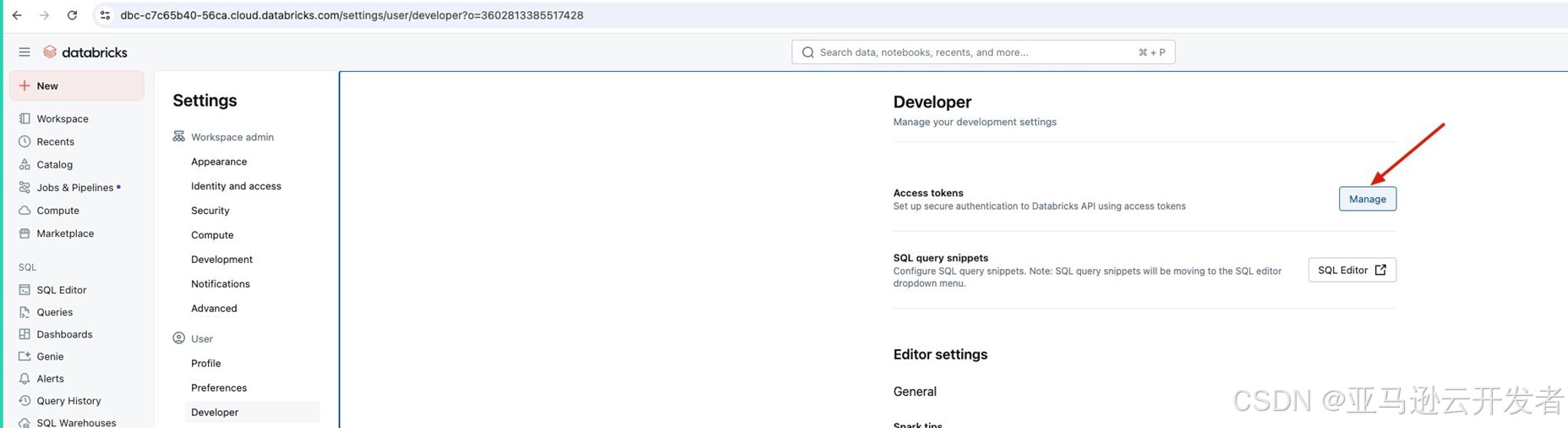The width and height of the screenshot is (1568, 428).
Task: Click the search magnifier icon
Action: [x=808, y=52]
